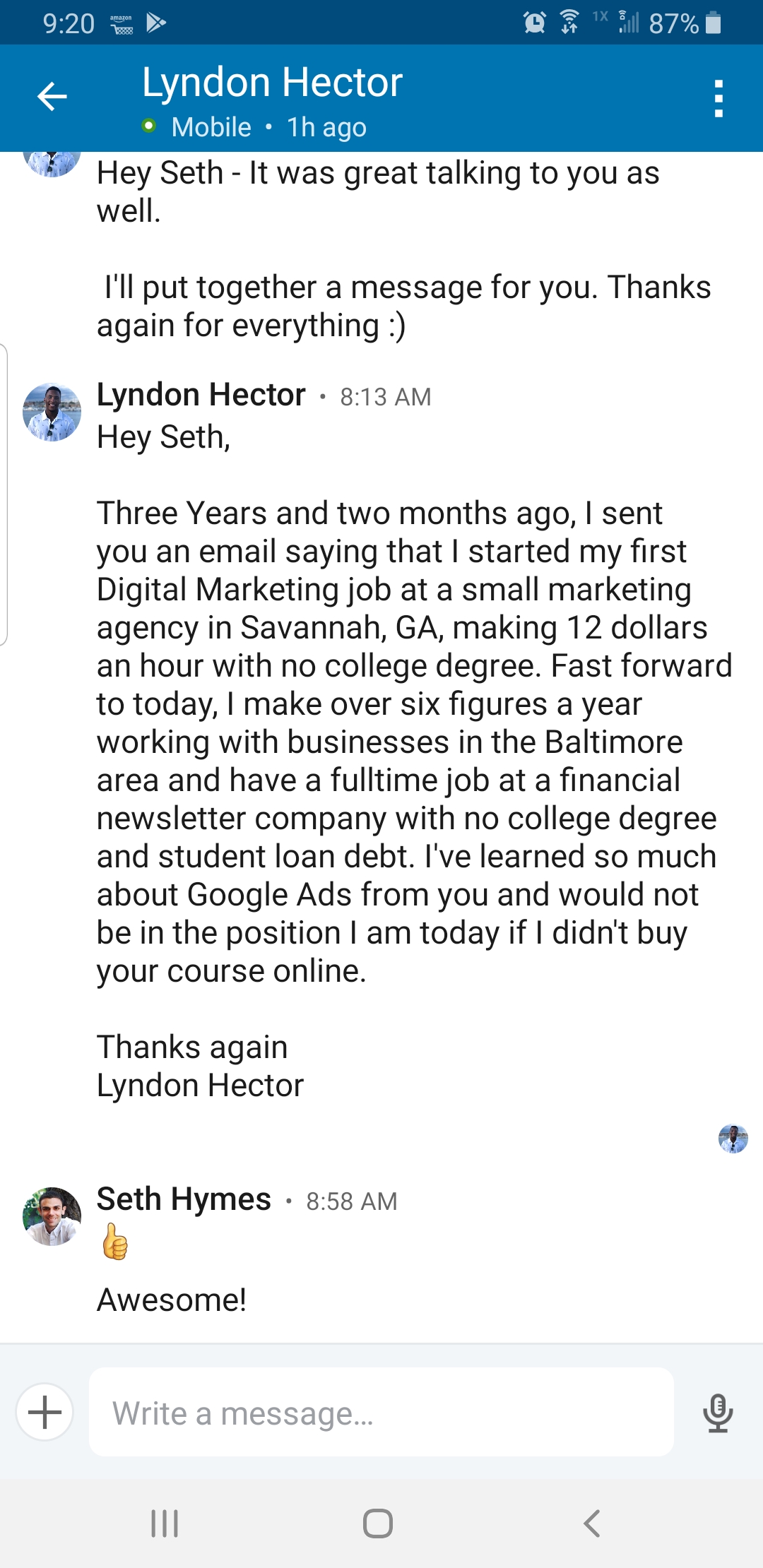Open Seth Hymes' profile picture
The image size is (763, 1568).
click(52, 1216)
